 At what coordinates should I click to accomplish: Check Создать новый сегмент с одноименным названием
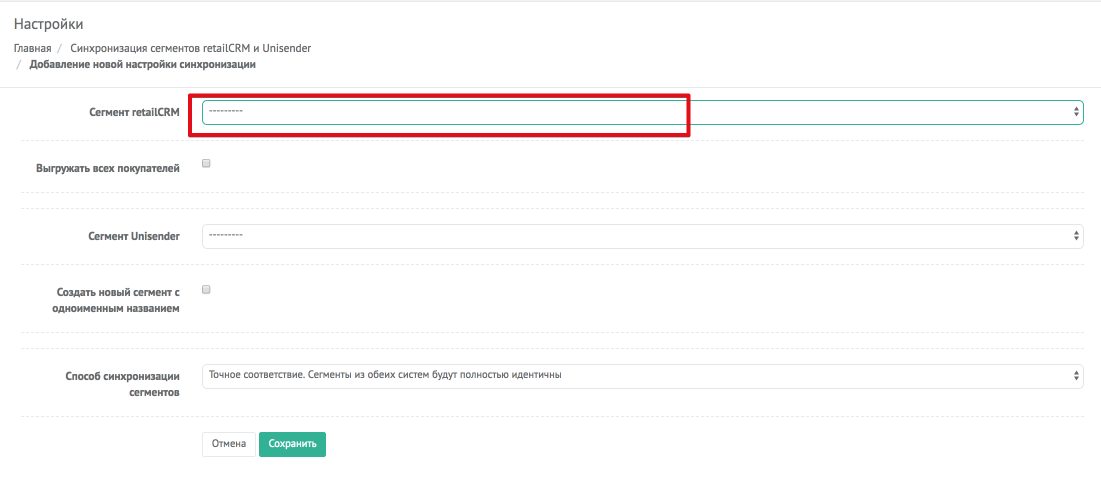tap(206, 289)
